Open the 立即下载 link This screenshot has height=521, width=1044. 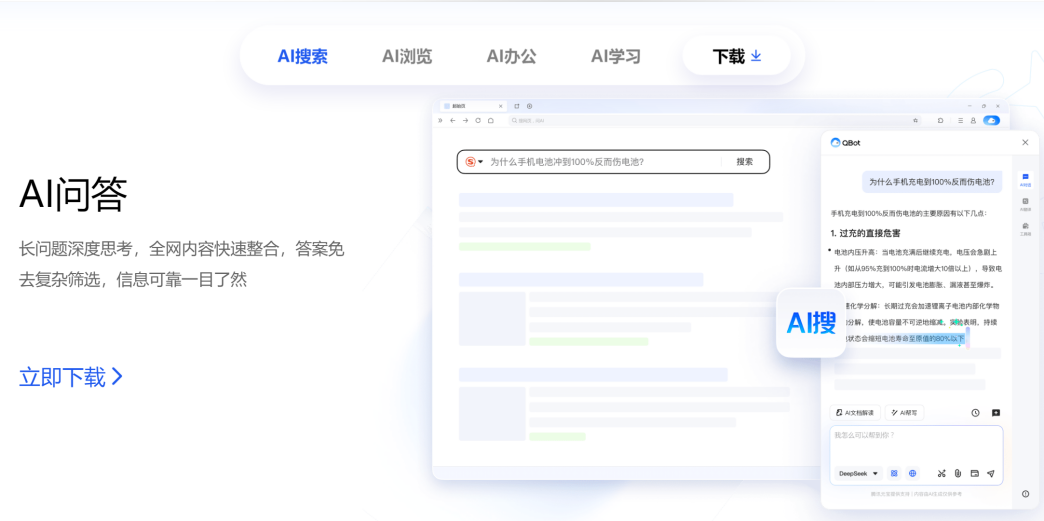[71, 377]
